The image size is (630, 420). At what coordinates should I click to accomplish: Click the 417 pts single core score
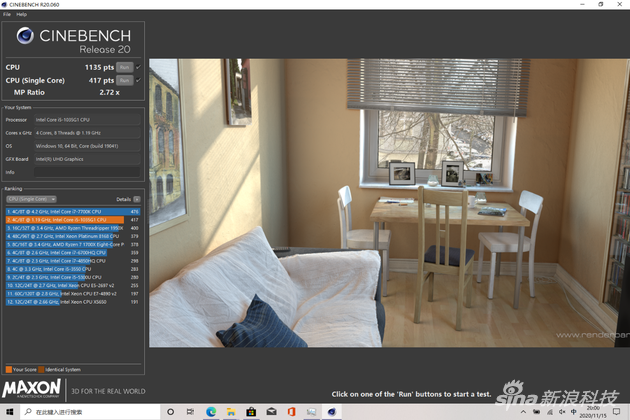[101, 80]
